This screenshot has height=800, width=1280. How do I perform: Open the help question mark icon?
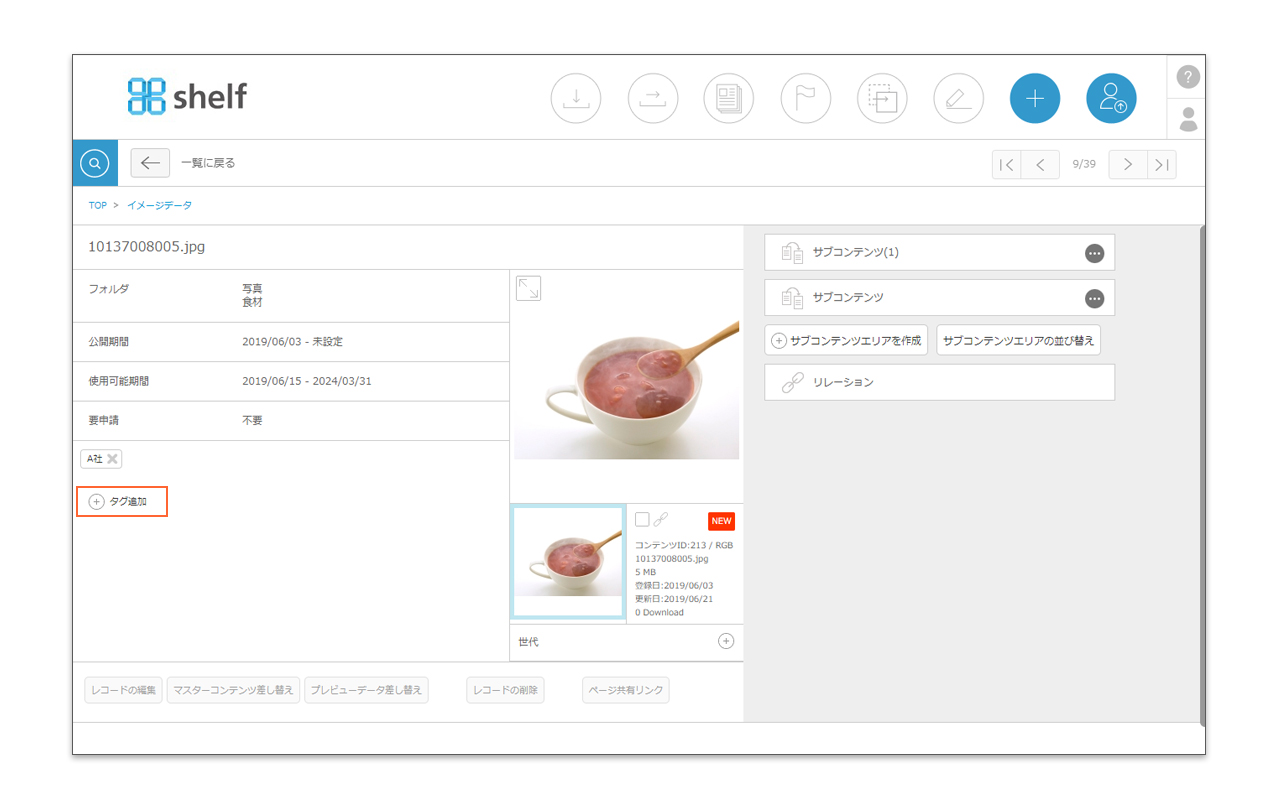(1188, 77)
